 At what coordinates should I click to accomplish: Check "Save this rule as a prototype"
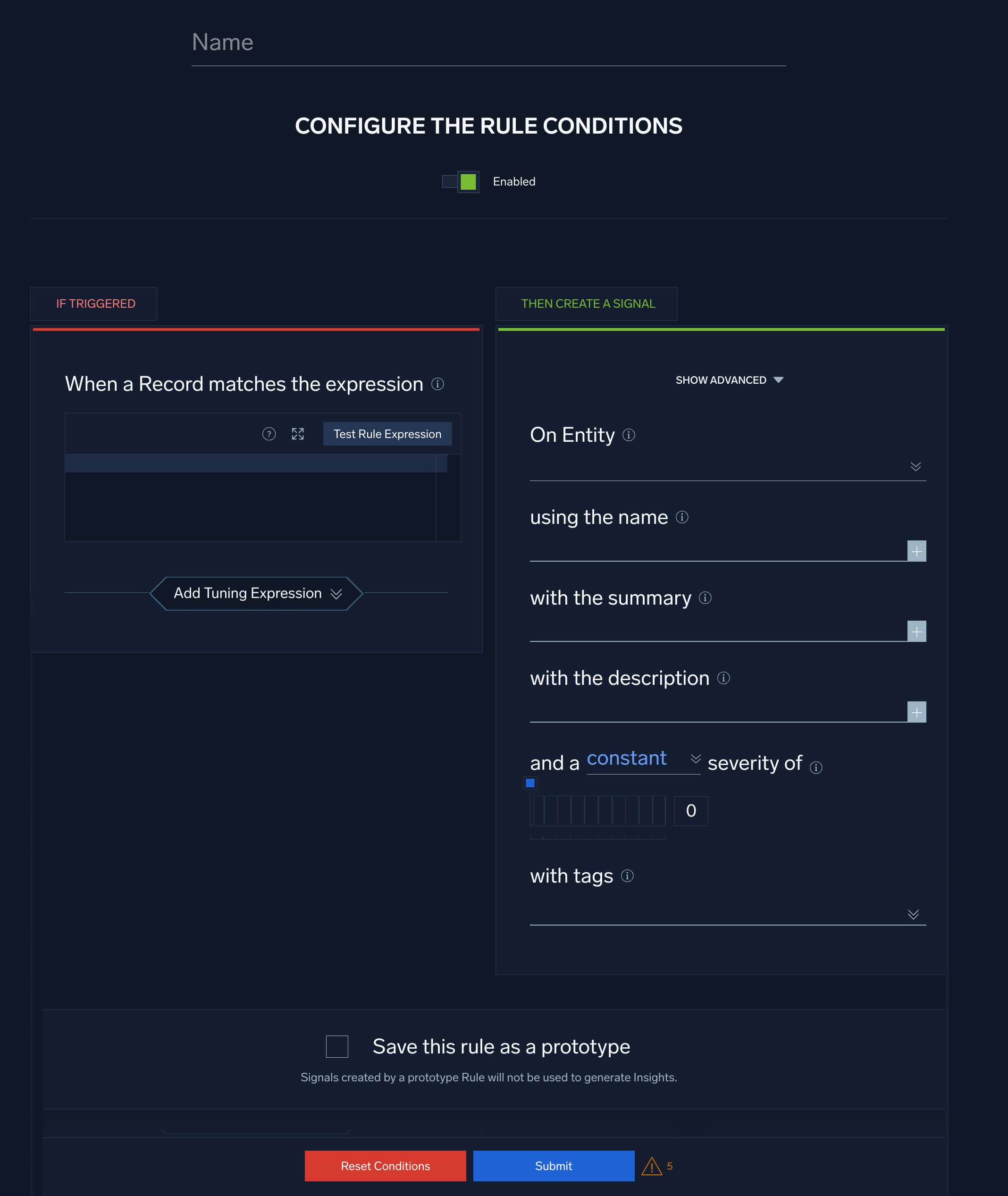click(336, 1046)
